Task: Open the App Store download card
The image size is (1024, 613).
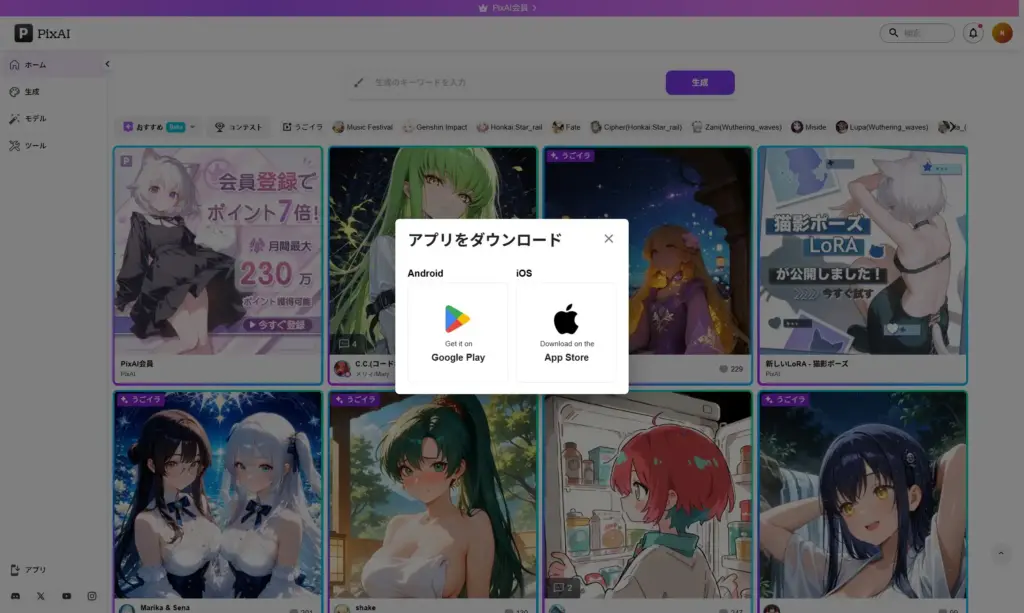Action: (x=566, y=332)
